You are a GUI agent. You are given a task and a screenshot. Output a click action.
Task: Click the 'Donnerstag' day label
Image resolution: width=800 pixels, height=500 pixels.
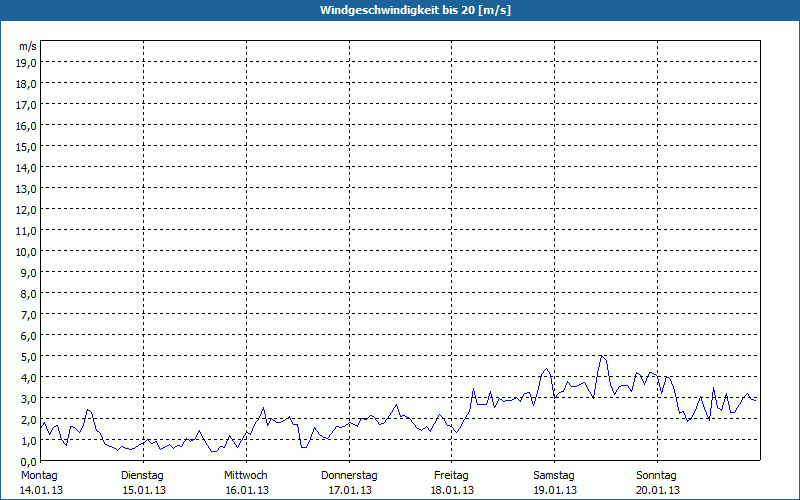(x=349, y=476)
